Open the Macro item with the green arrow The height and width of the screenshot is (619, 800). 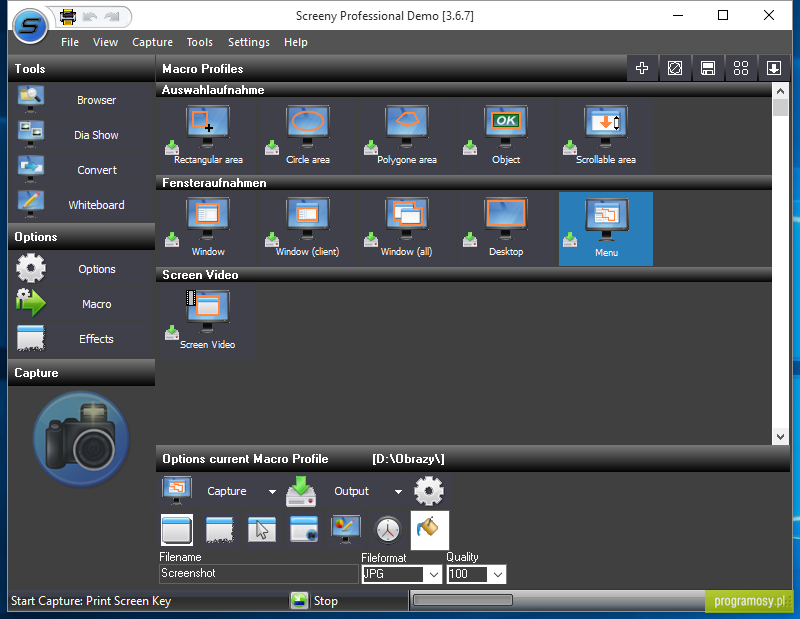[82, 304]
